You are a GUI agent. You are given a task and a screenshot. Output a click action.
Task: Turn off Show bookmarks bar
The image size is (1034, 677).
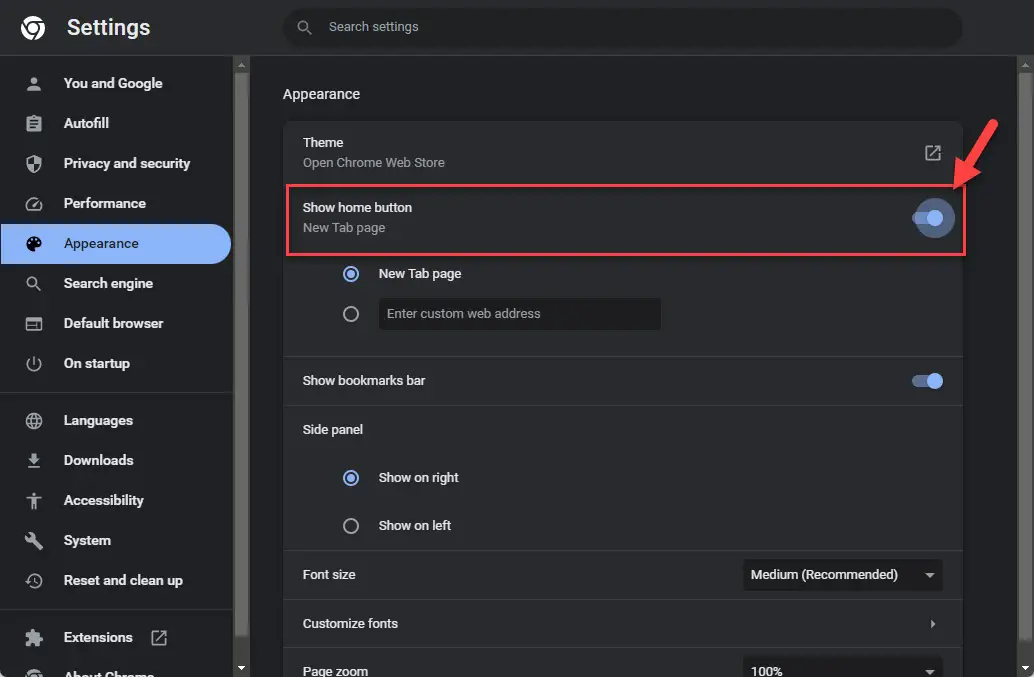coord(925,381)
